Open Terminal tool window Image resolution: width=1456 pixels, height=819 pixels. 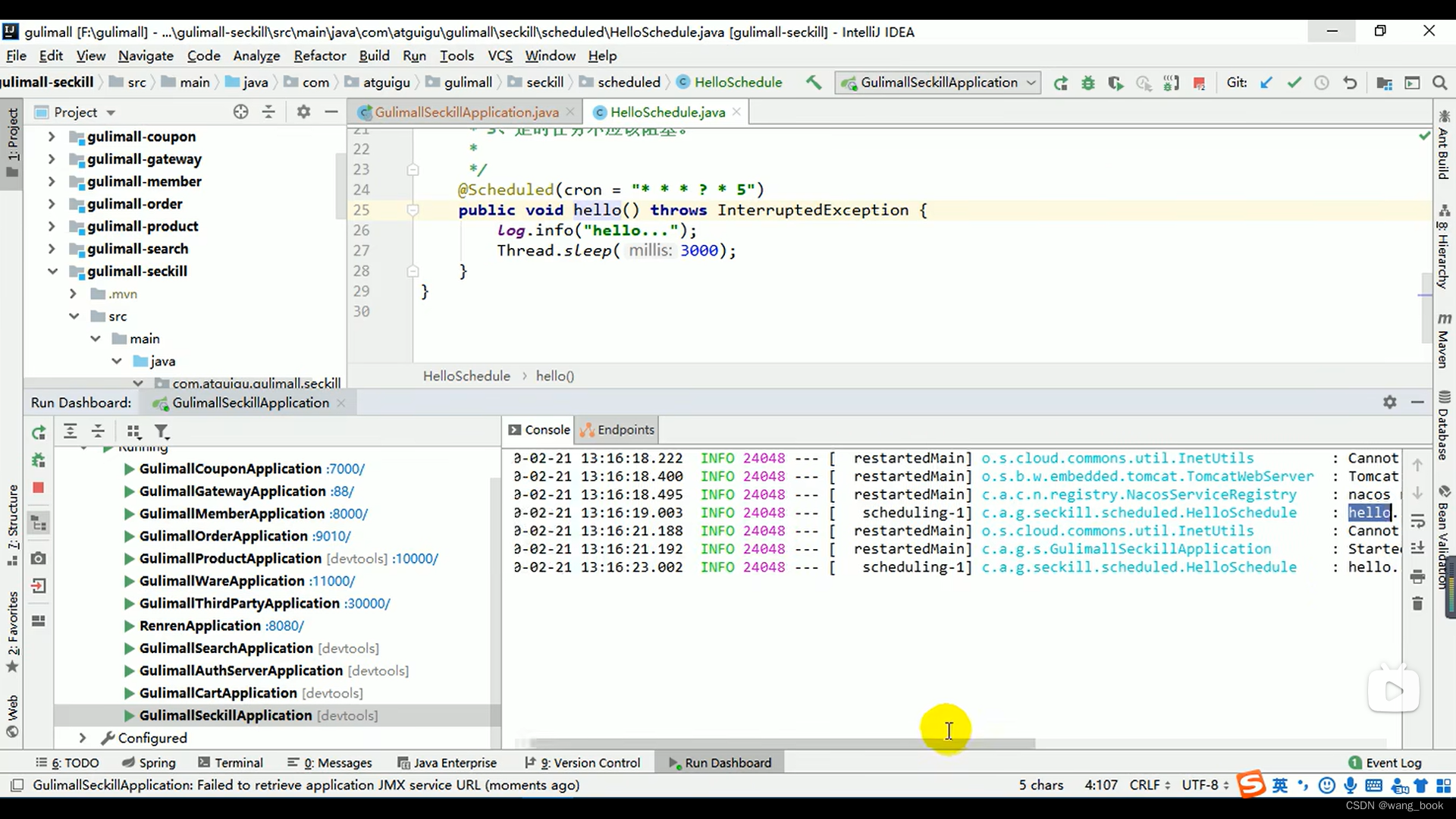coord(231,763)
